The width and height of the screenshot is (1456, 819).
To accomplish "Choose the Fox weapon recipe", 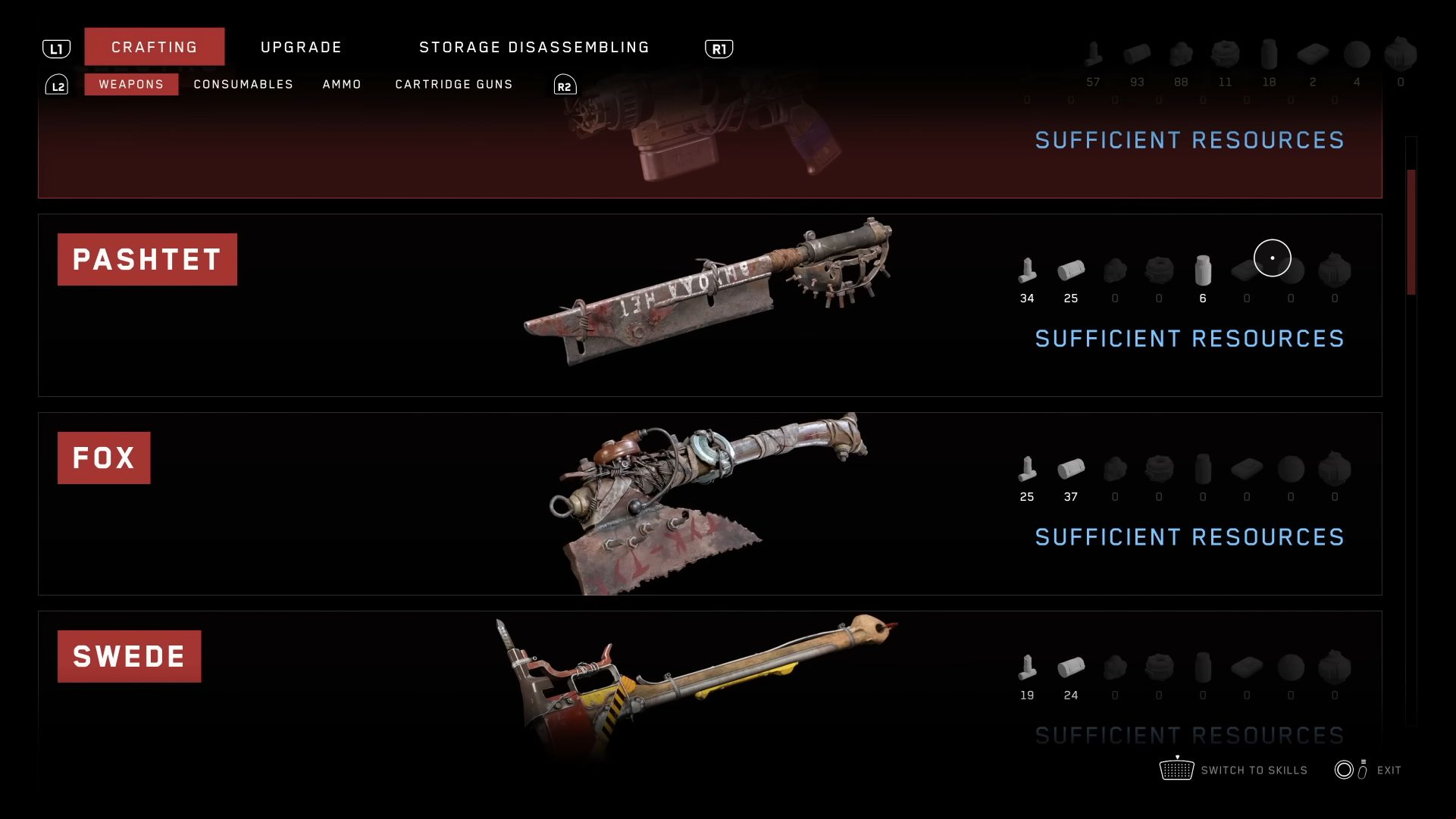I will click(709, 504).
